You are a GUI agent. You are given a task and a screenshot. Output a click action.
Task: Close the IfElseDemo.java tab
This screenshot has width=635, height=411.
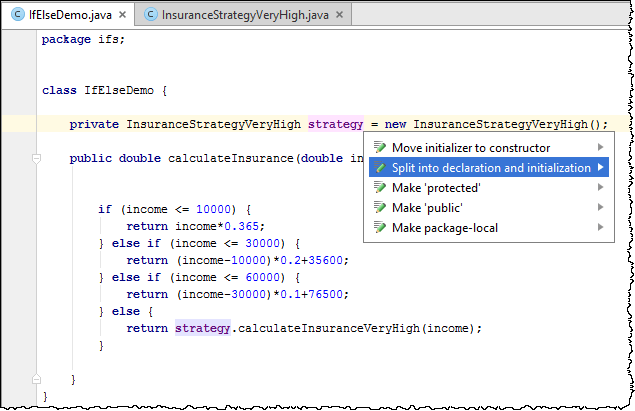[121, 17]
